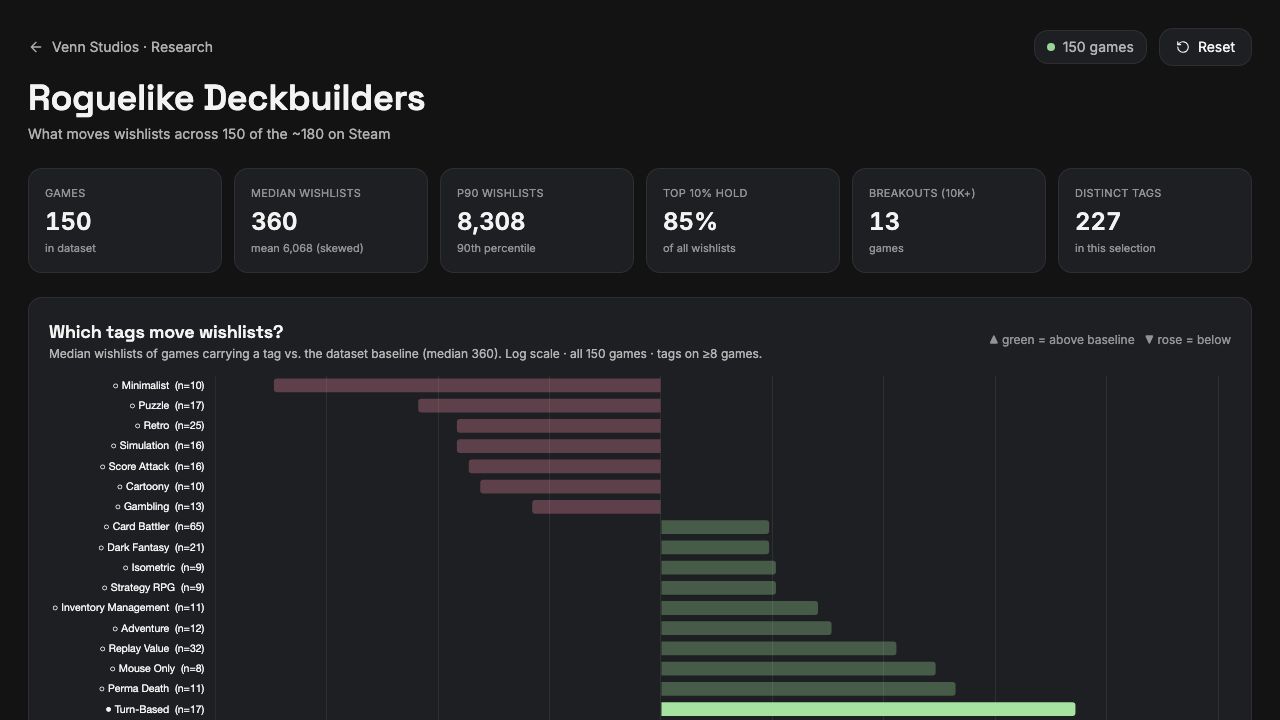This screenshot has height=720, width=1280.
Task: Click the Retro rose bar
Action: (x=559, y=426)
